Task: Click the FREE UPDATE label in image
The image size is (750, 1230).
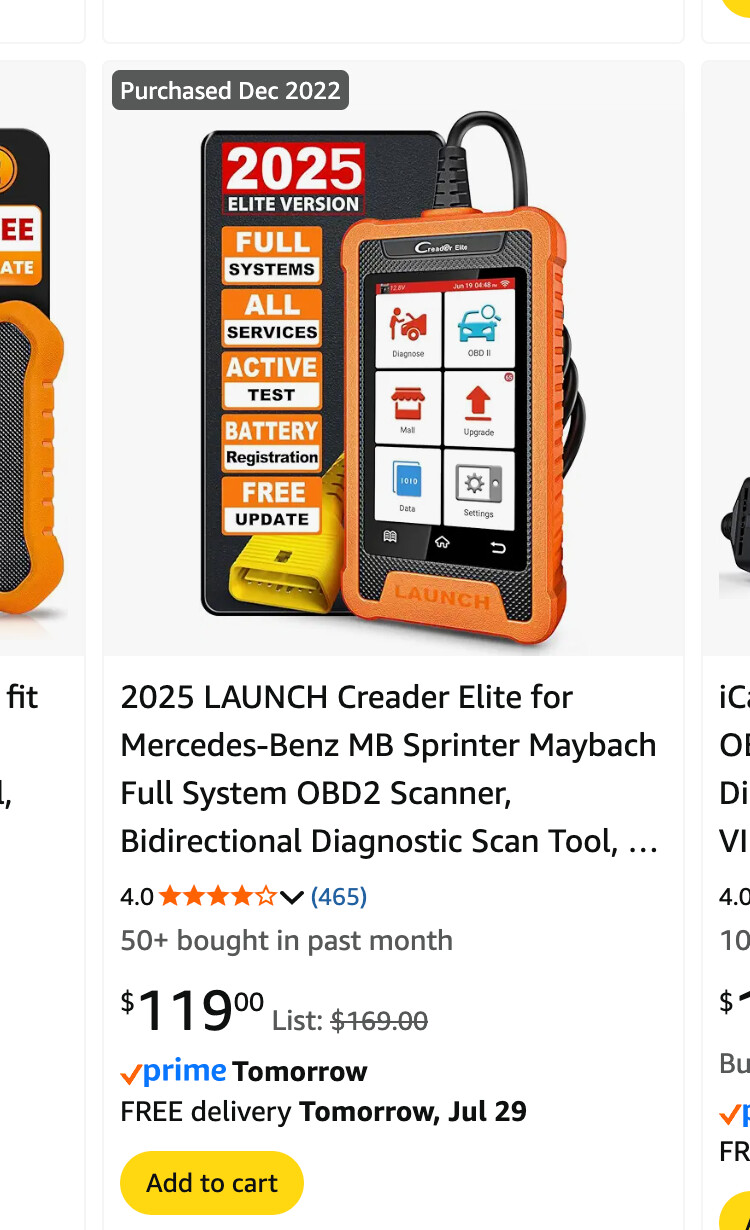Action: [x=271, y=505]
